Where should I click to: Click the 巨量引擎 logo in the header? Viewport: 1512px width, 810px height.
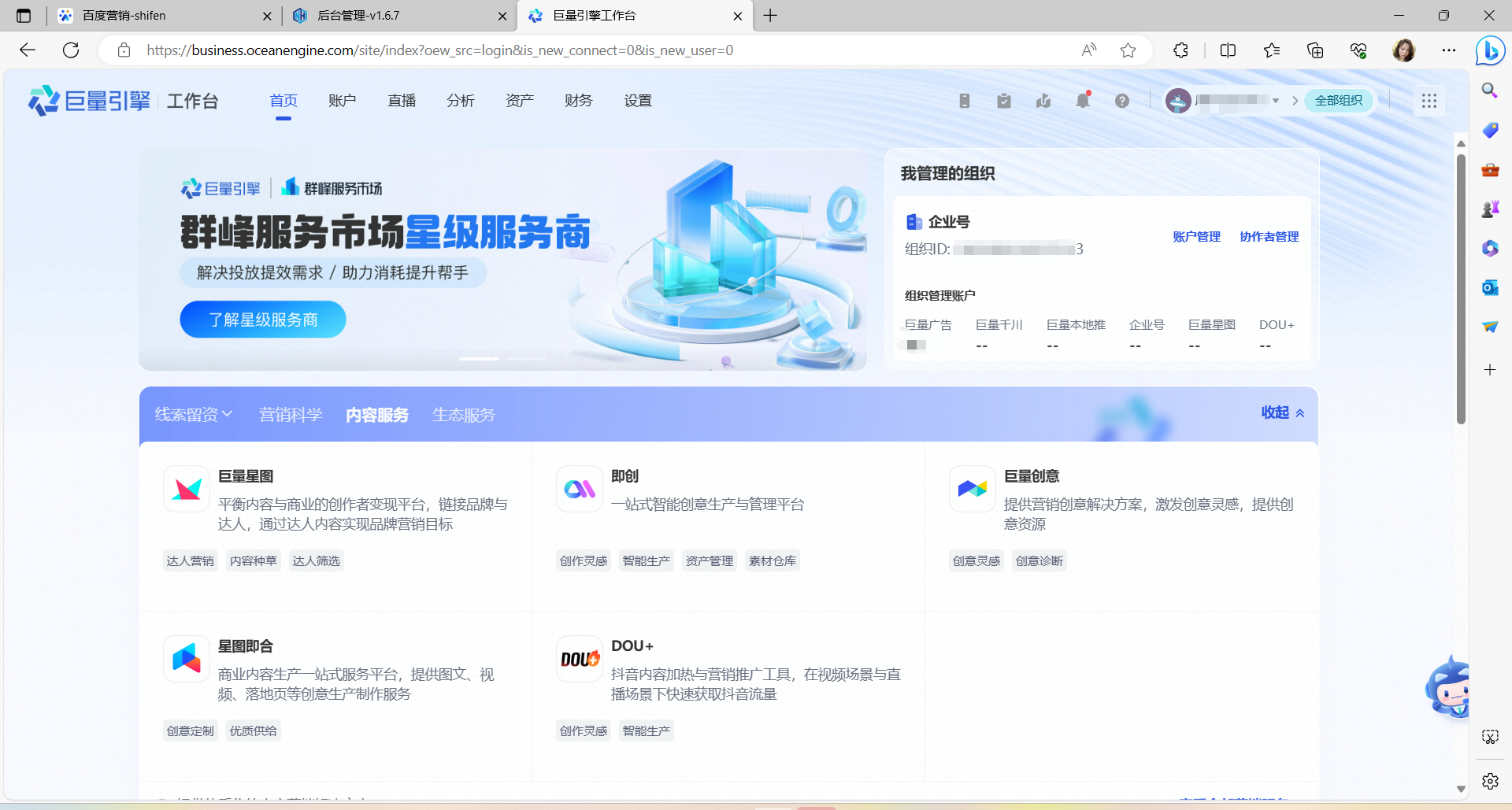89,101
